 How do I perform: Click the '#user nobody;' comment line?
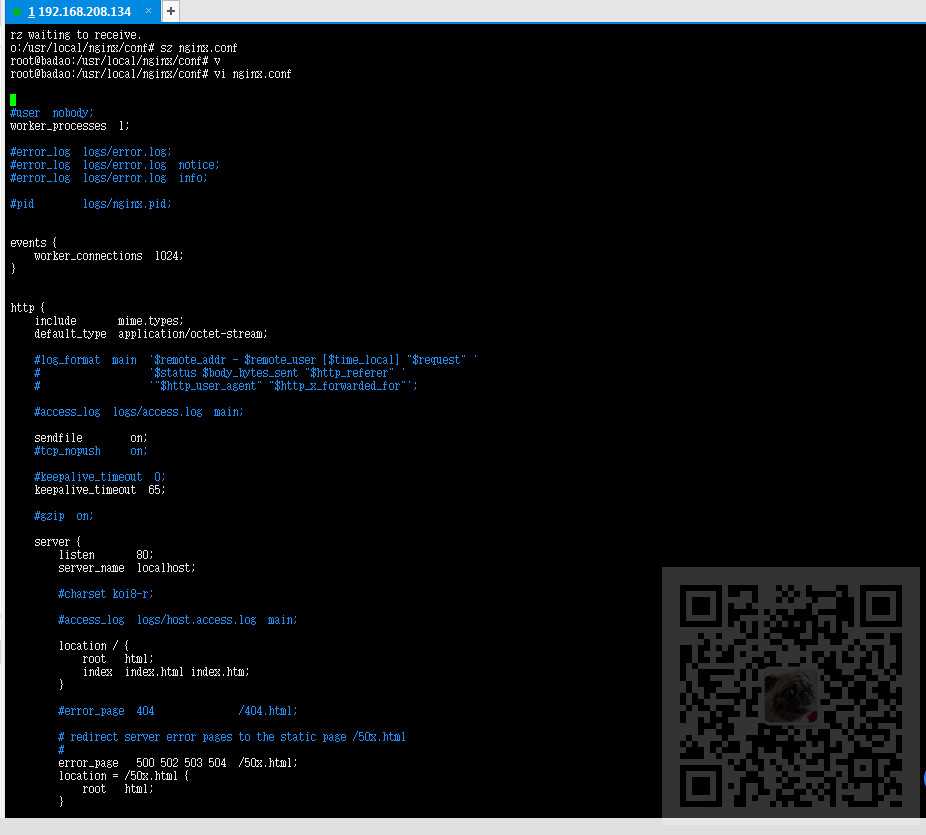51,113
